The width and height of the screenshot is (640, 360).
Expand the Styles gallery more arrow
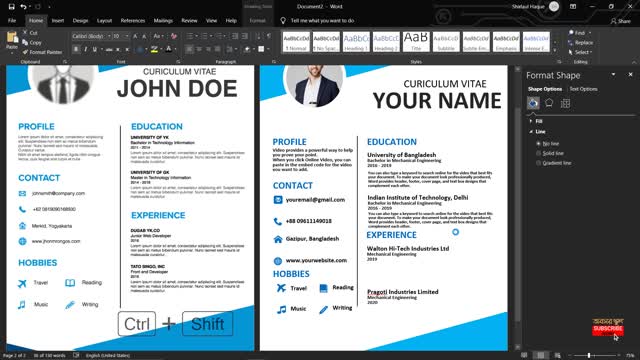tap(555, 50)
